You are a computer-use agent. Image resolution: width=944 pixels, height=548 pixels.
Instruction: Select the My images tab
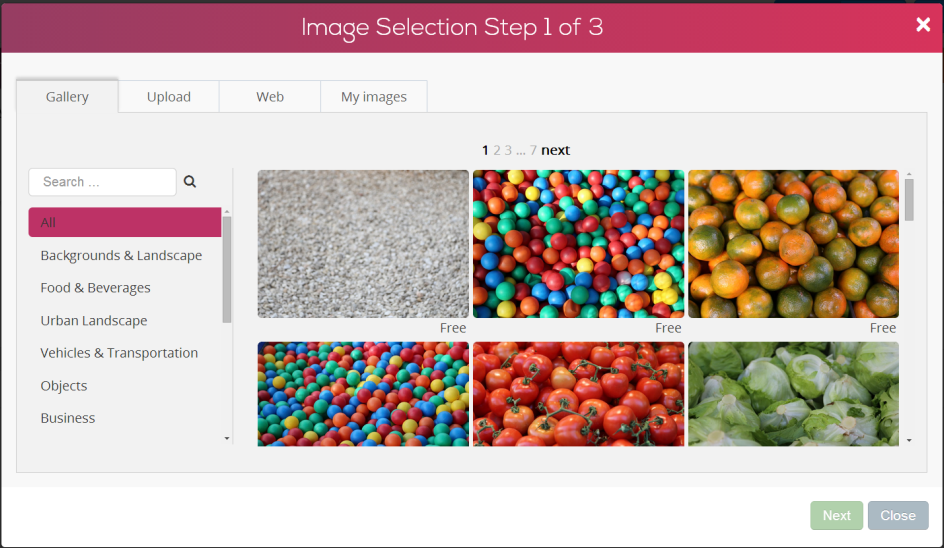(374, 97)
